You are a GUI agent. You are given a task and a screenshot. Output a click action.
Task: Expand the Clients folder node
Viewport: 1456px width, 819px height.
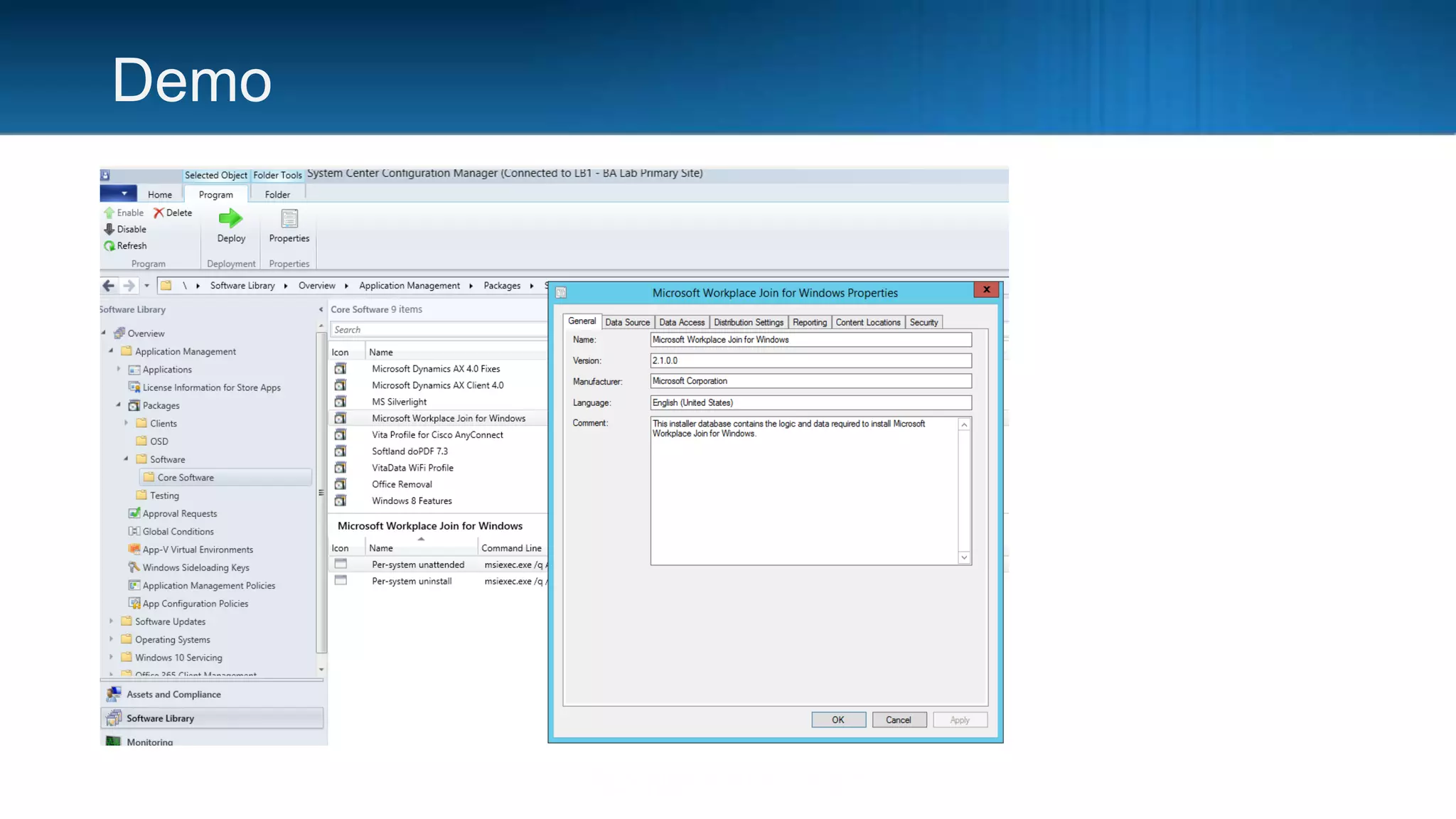coord(127,423)
